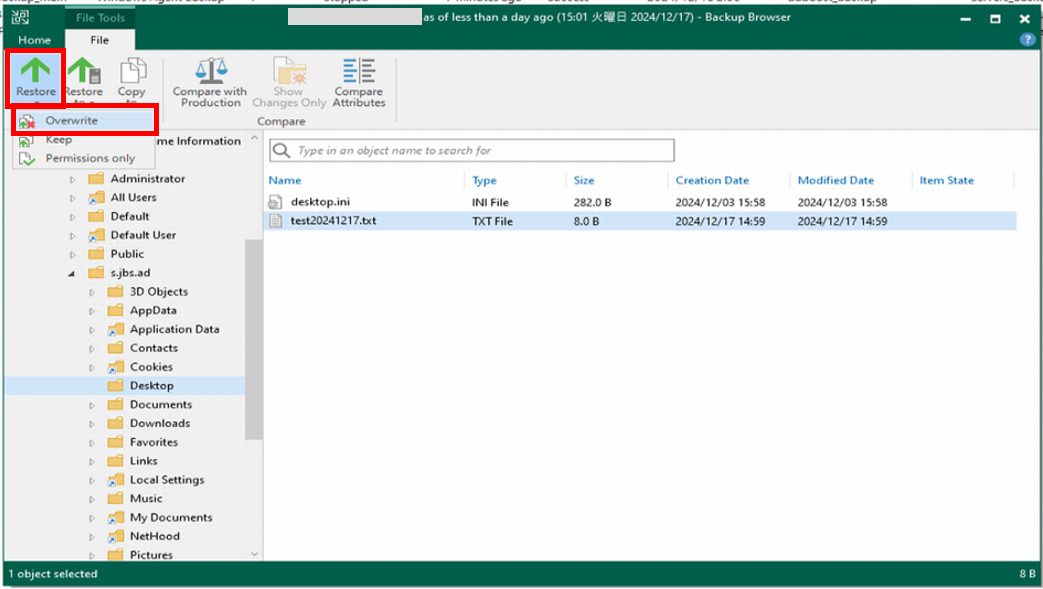Select the Pictures folder in tree

(151, 555)
